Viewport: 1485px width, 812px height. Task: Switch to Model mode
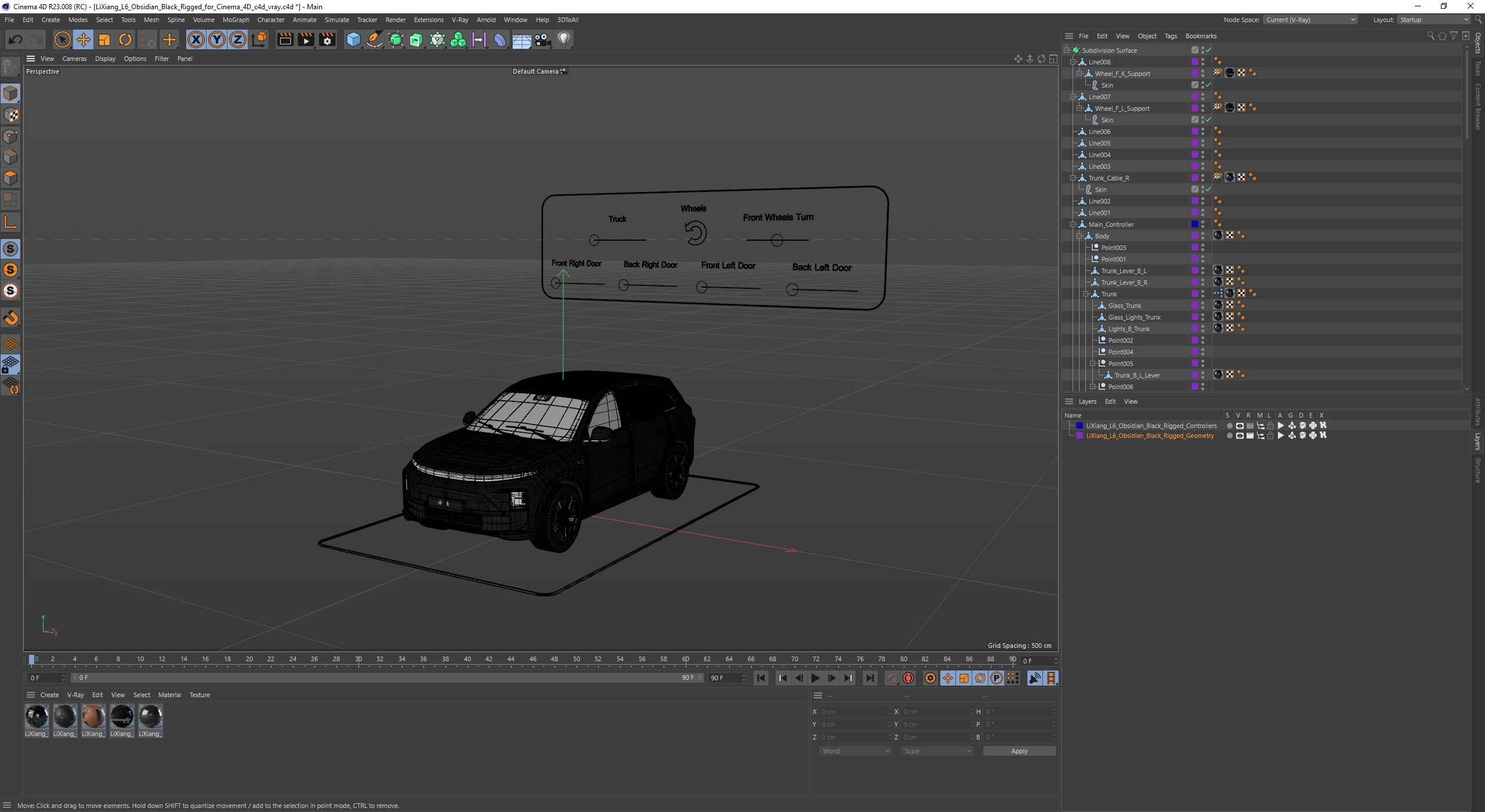pos(10,93)
